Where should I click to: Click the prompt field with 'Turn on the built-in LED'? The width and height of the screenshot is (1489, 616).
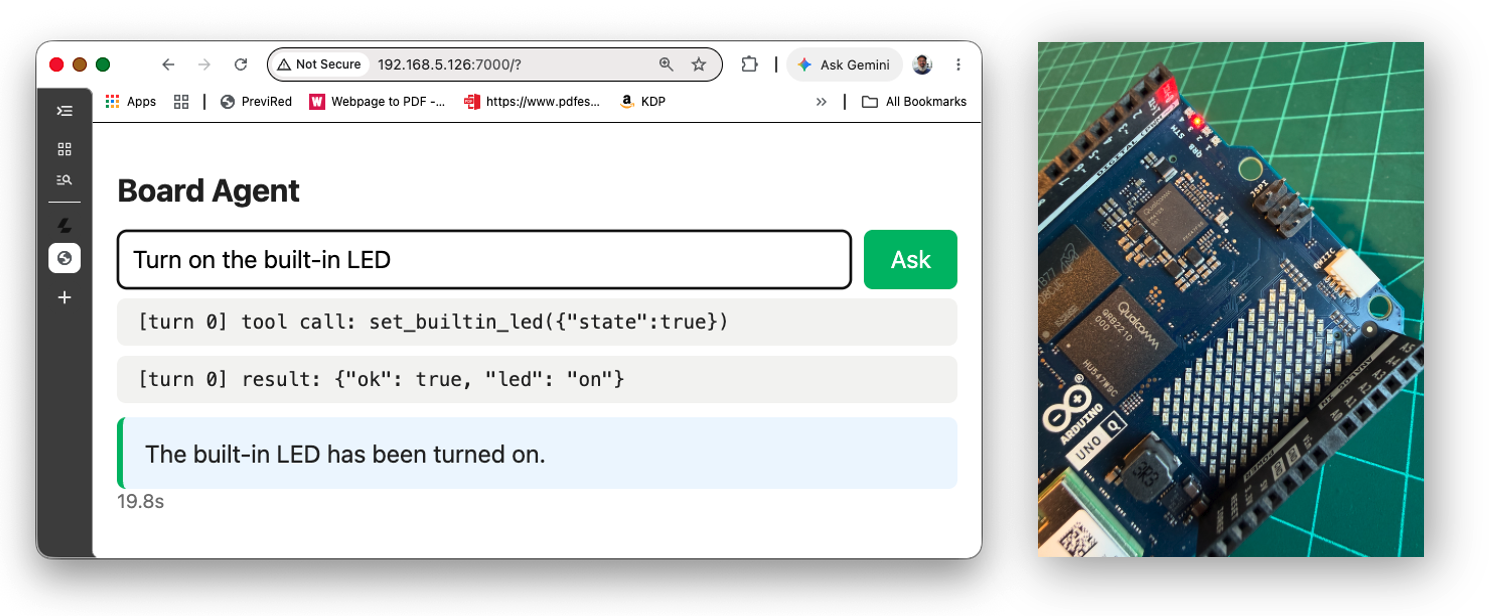484,260
